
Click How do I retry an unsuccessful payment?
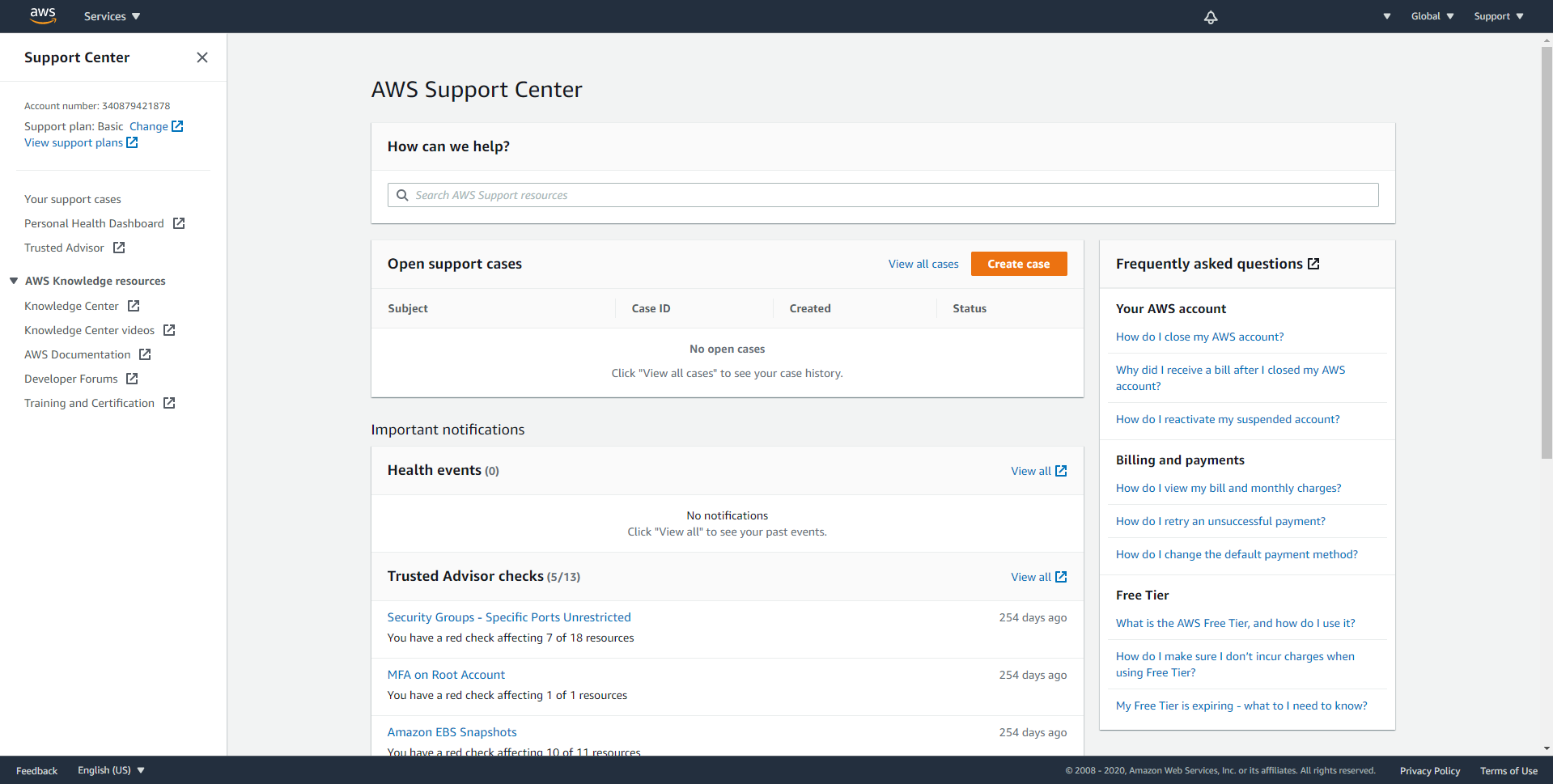tap(1220, 521)
